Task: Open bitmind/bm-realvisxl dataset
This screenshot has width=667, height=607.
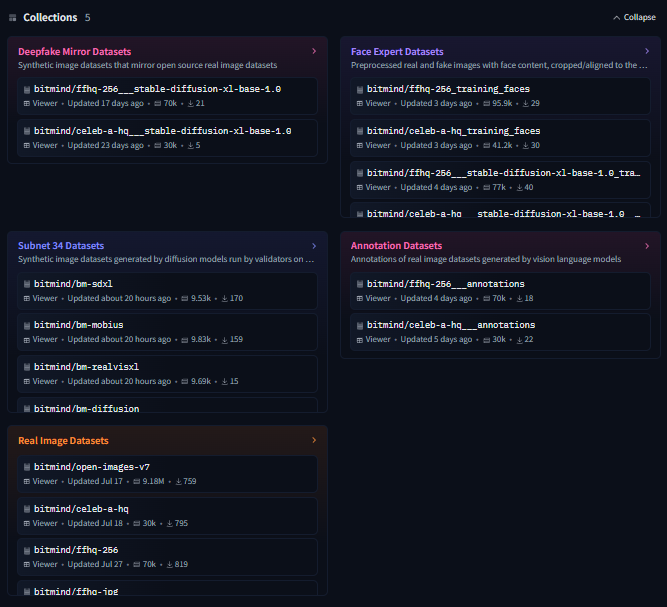Action: (x=167, y=374)
